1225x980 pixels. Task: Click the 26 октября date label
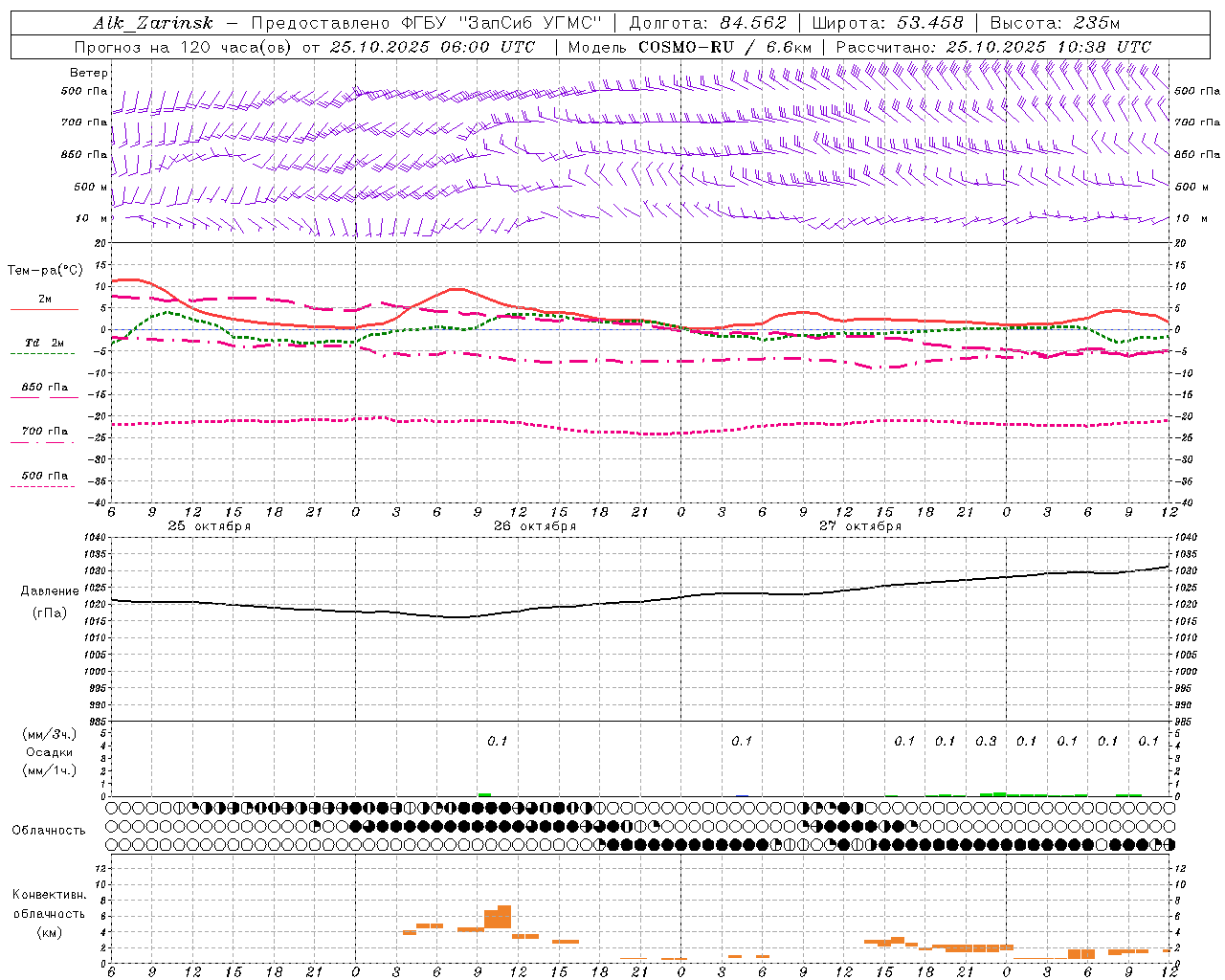point(535,526)
